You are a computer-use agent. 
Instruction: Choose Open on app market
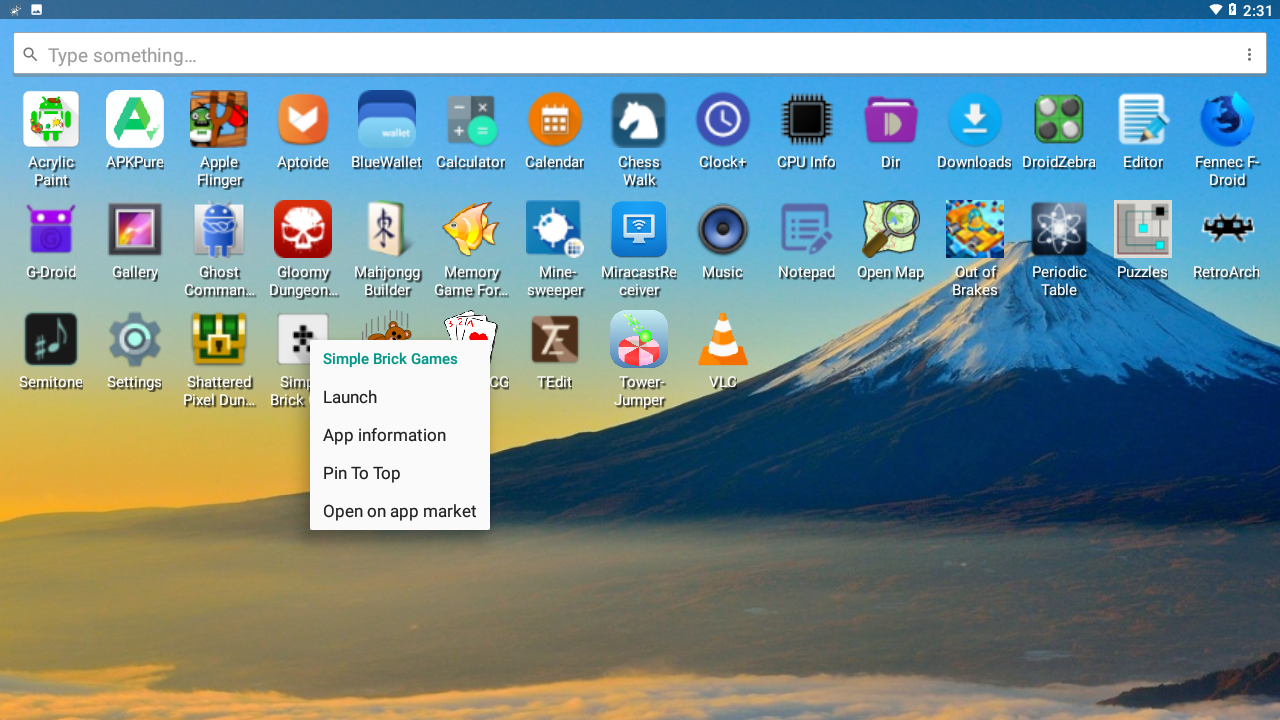(x=400, y=511)
